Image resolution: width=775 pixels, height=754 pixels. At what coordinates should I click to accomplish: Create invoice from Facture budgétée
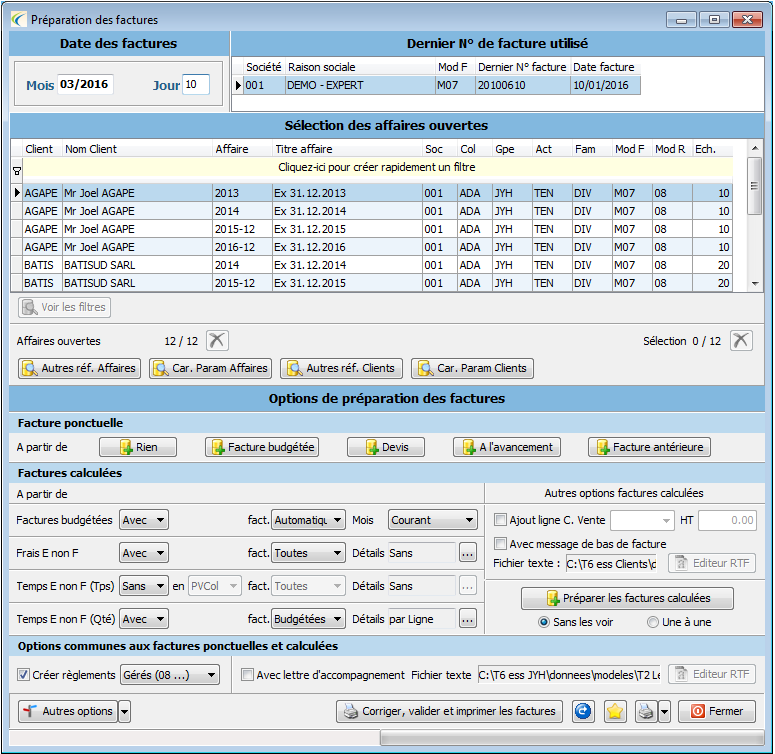262,447
